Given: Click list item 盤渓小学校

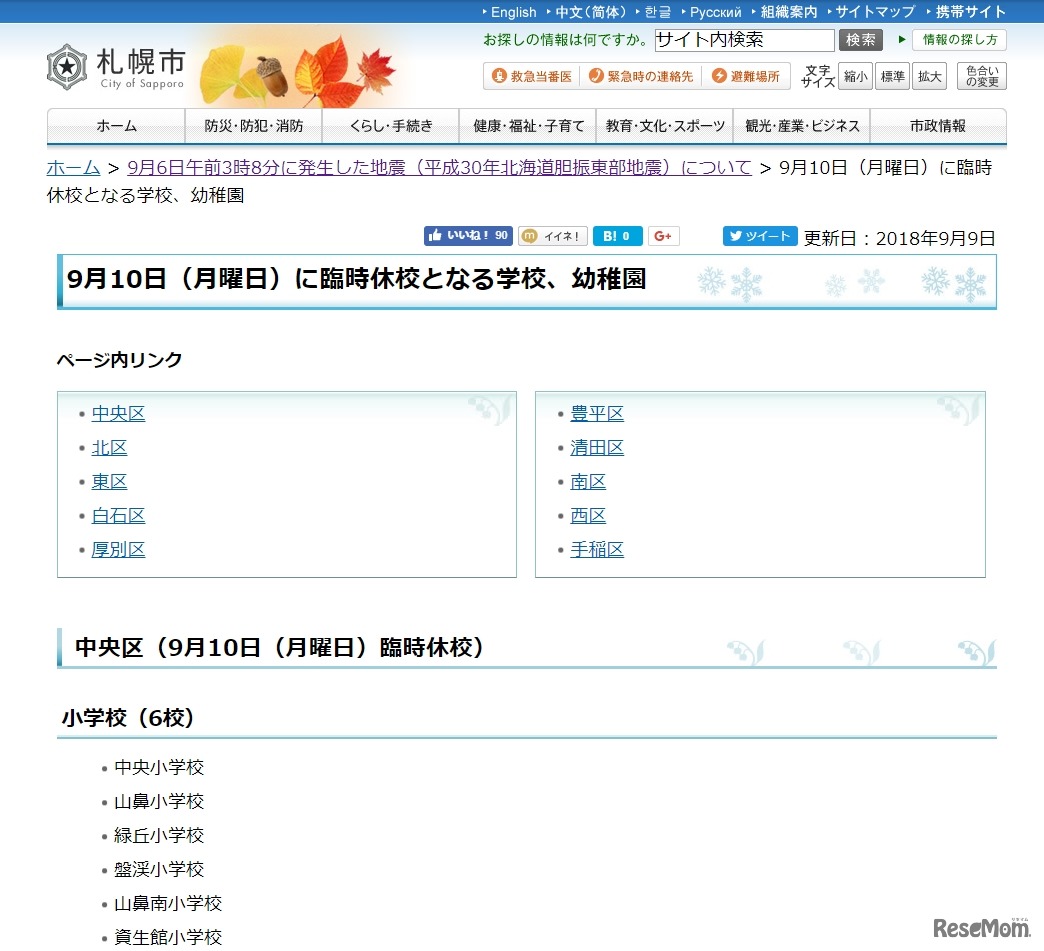Looking at the screenshot, I should pos(159,869).
